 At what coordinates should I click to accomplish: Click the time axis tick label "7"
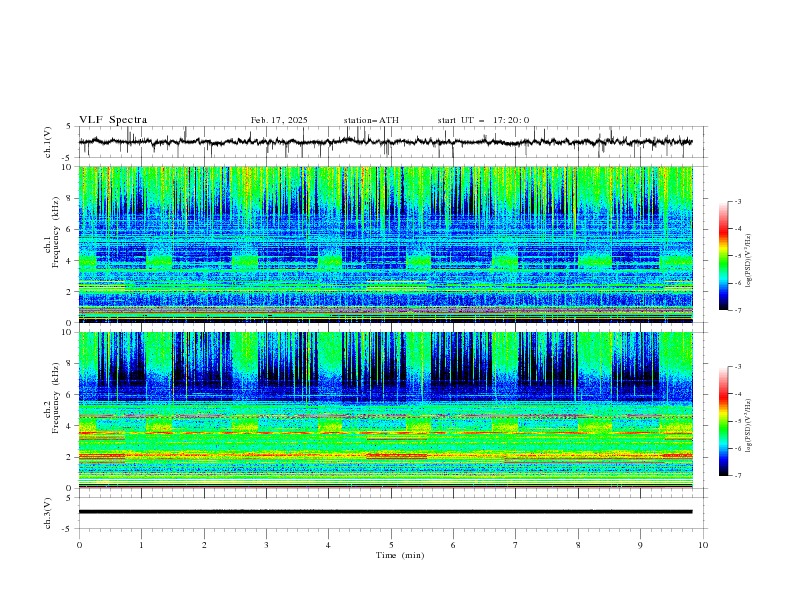point(516,545)
